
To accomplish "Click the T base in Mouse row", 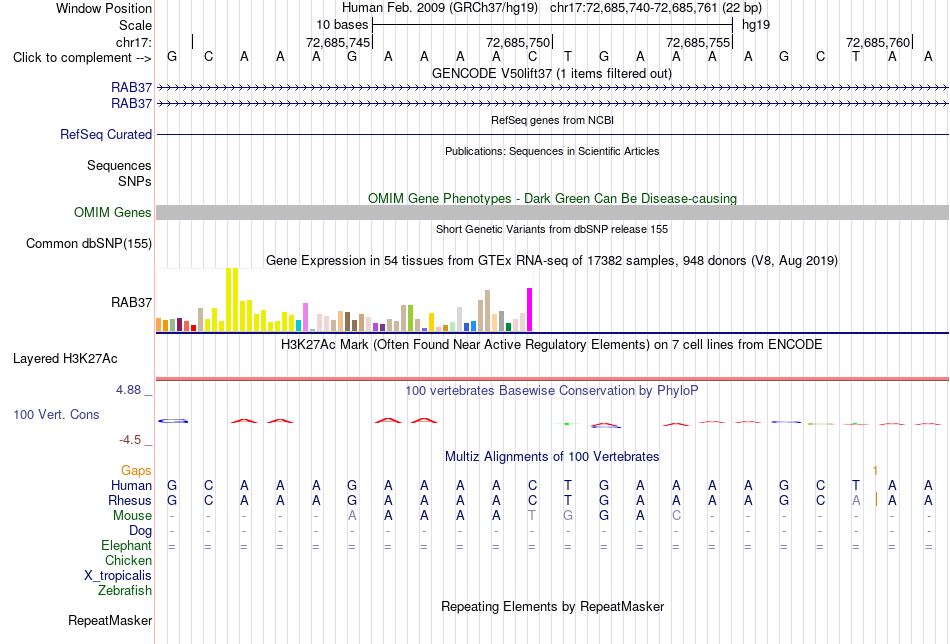I will coord(532,516).
